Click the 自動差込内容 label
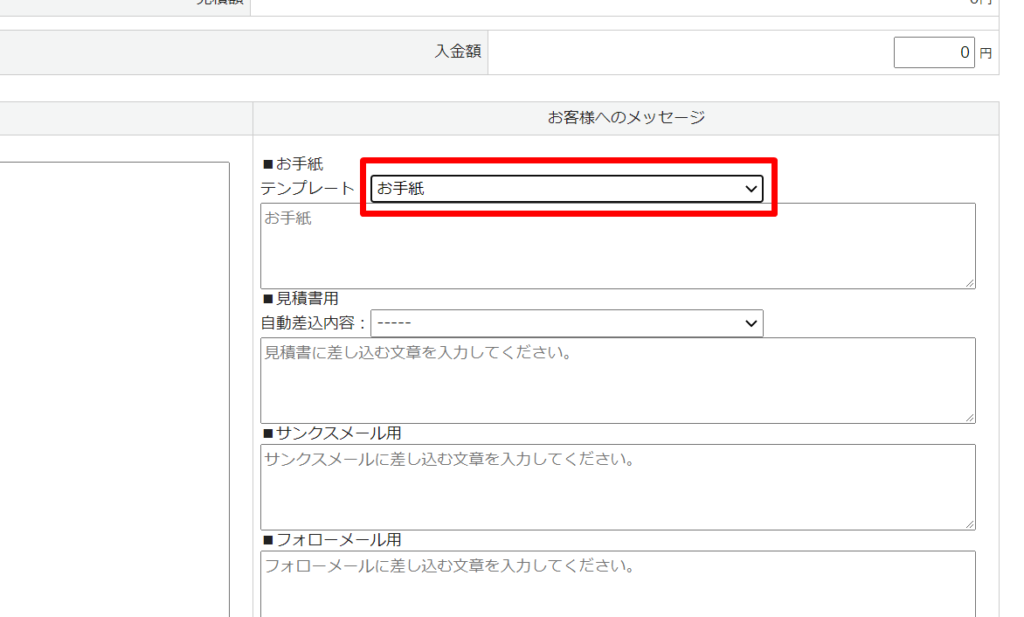1024x617 pixels. 313,323
